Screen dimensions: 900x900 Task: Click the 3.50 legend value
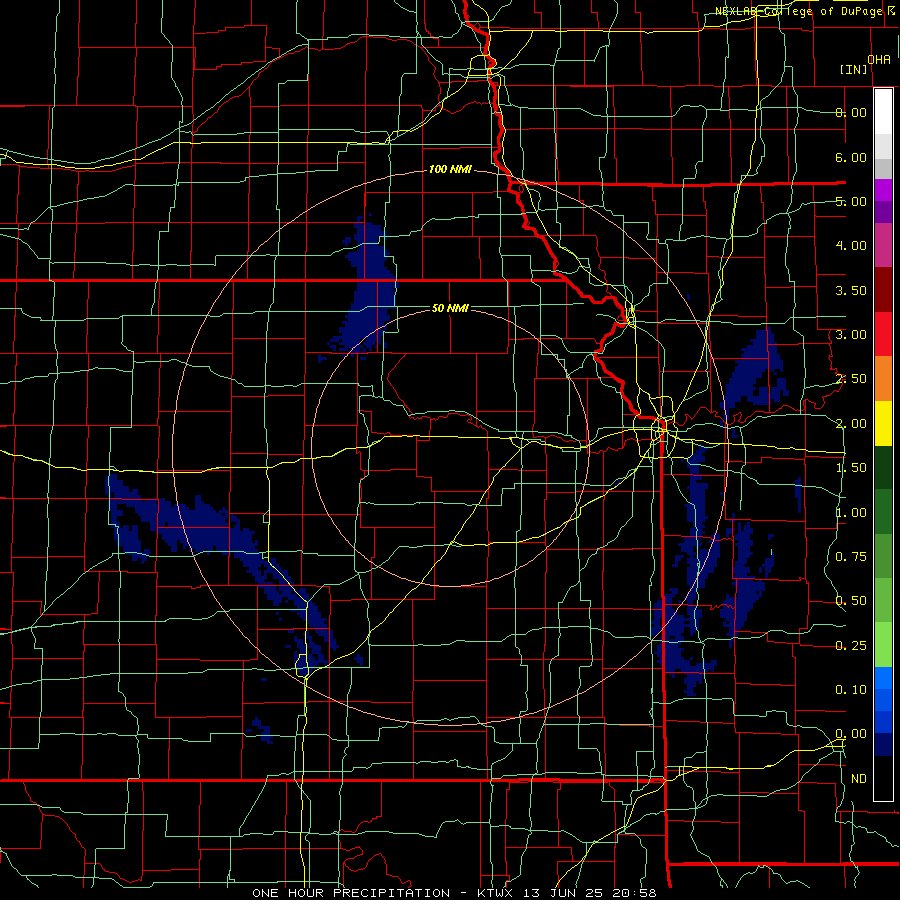(851, 290)
